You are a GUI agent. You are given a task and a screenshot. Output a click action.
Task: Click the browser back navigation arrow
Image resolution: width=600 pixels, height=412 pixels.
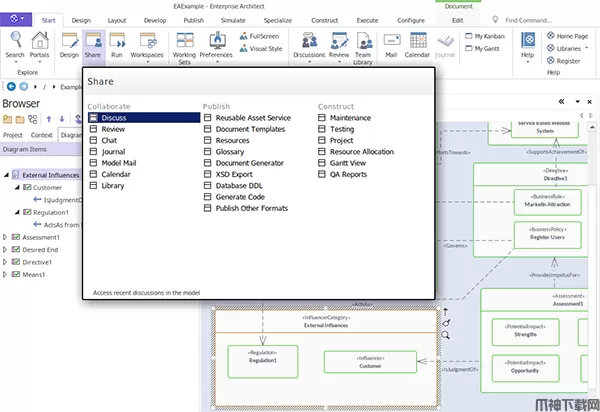(10, 87)
